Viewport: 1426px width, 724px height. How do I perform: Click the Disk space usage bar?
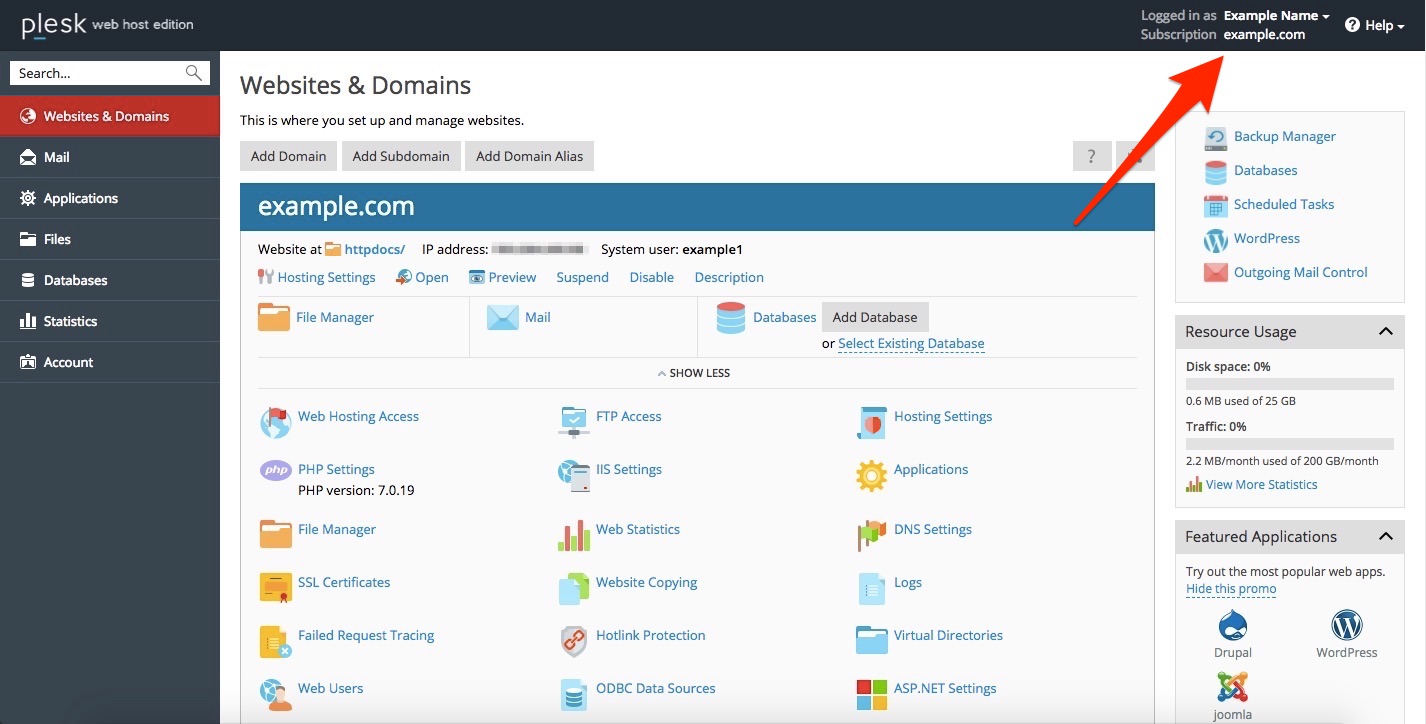[1290, 384]
